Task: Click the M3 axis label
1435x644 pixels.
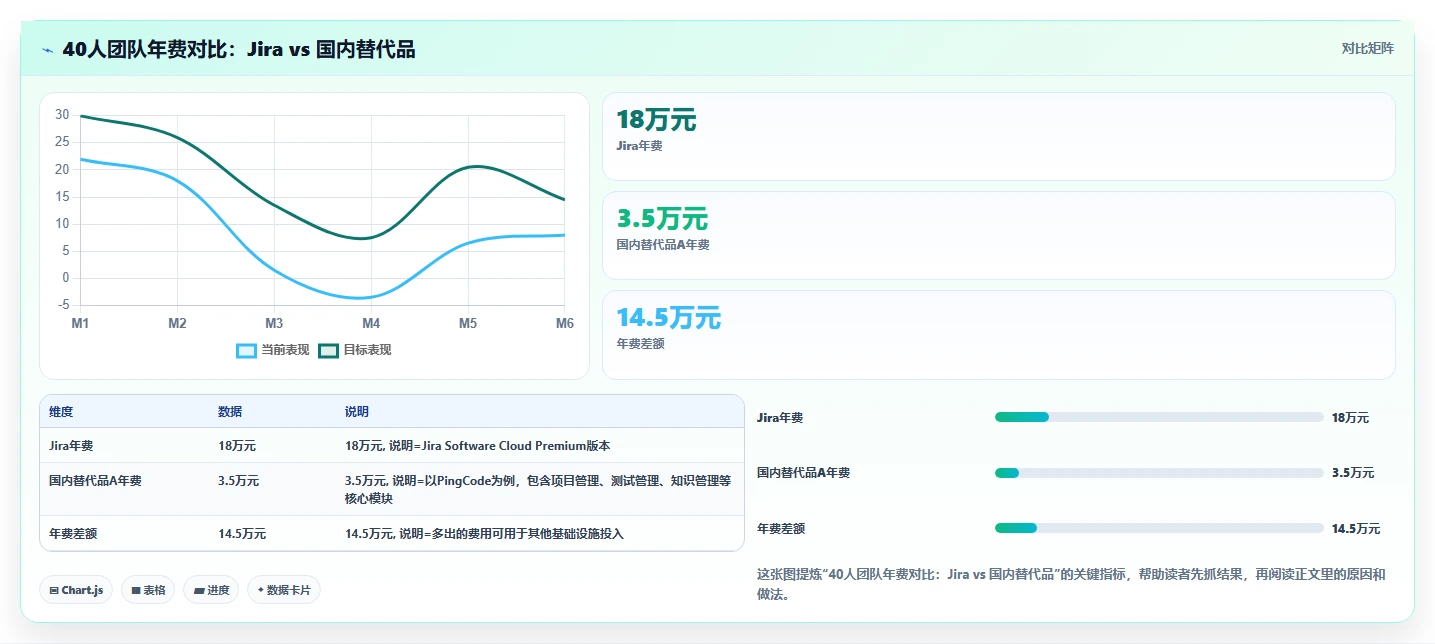Action: pos(274,323)
